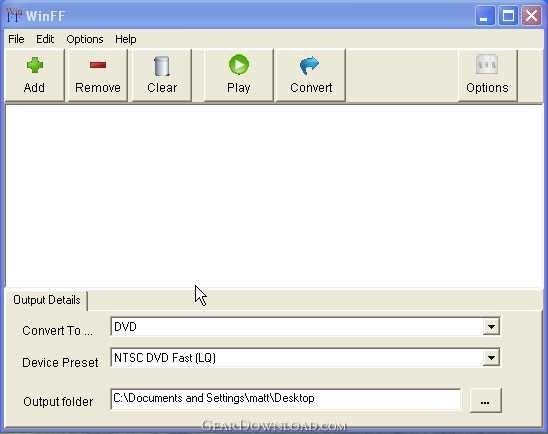The image size is (548, 434).
Task: Expand the Device Preset dropdown arrow
Action: click(x=491, y=358)
